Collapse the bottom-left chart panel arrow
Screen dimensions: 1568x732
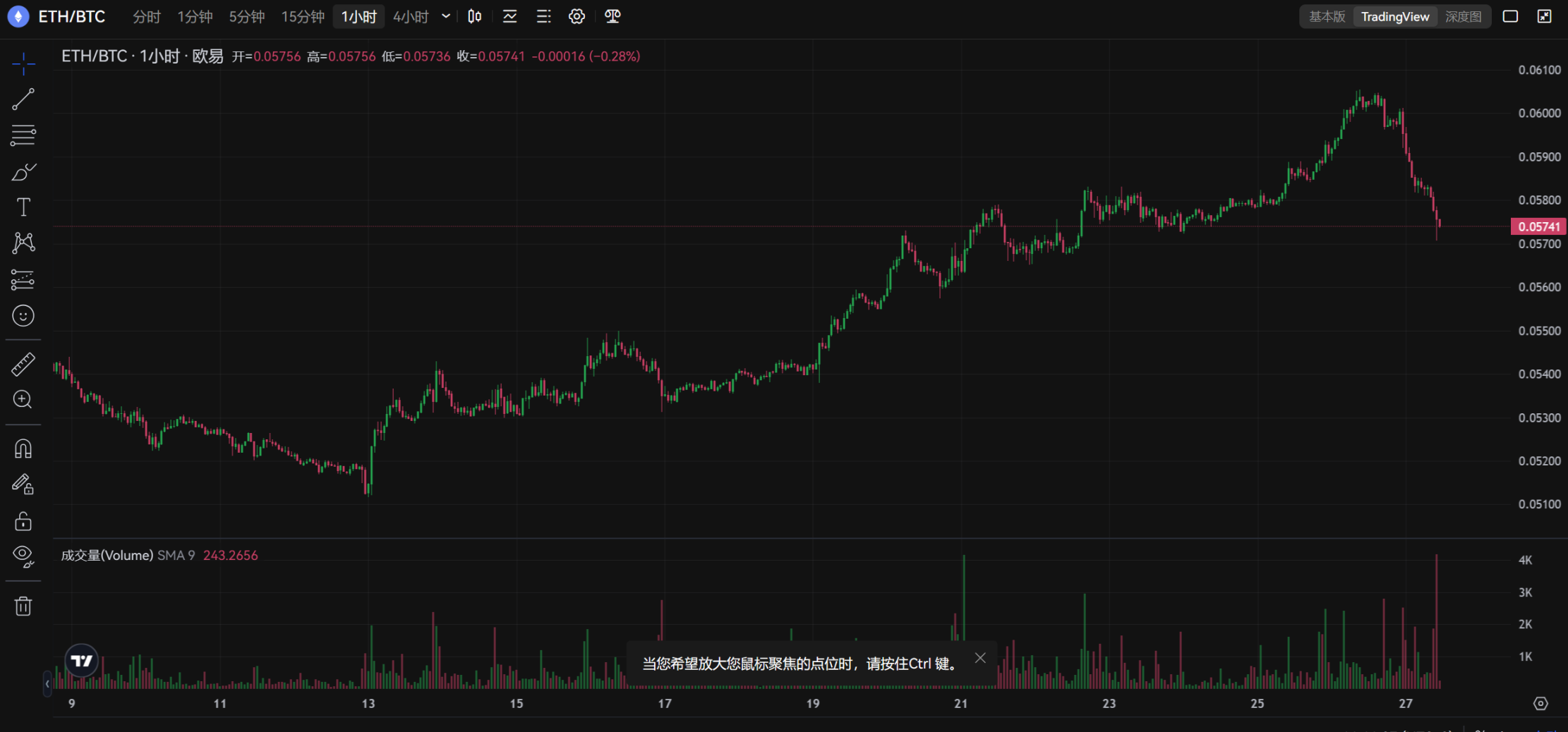47,683
